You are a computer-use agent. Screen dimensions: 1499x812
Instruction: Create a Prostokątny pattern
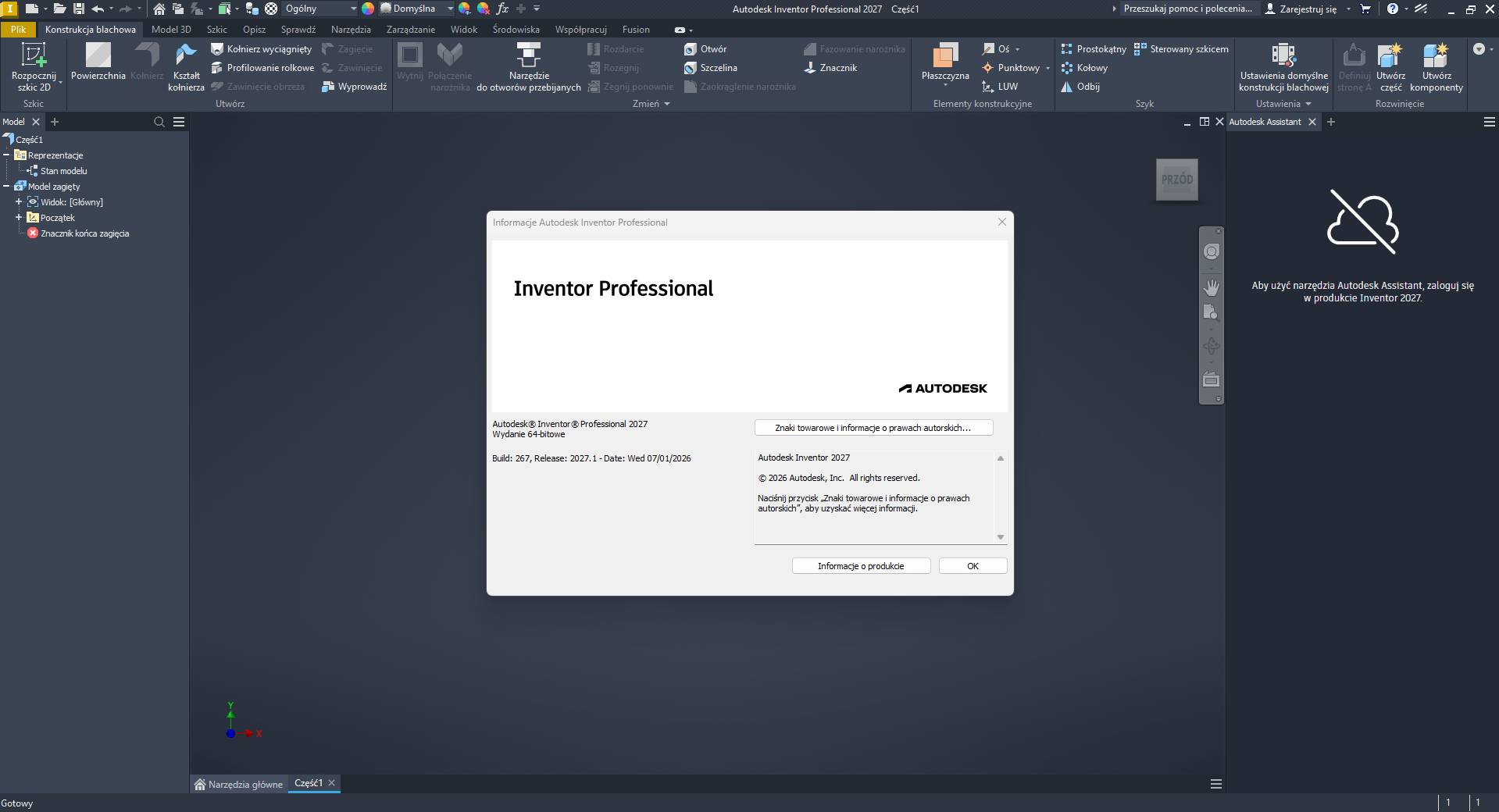coord(1094,49)
